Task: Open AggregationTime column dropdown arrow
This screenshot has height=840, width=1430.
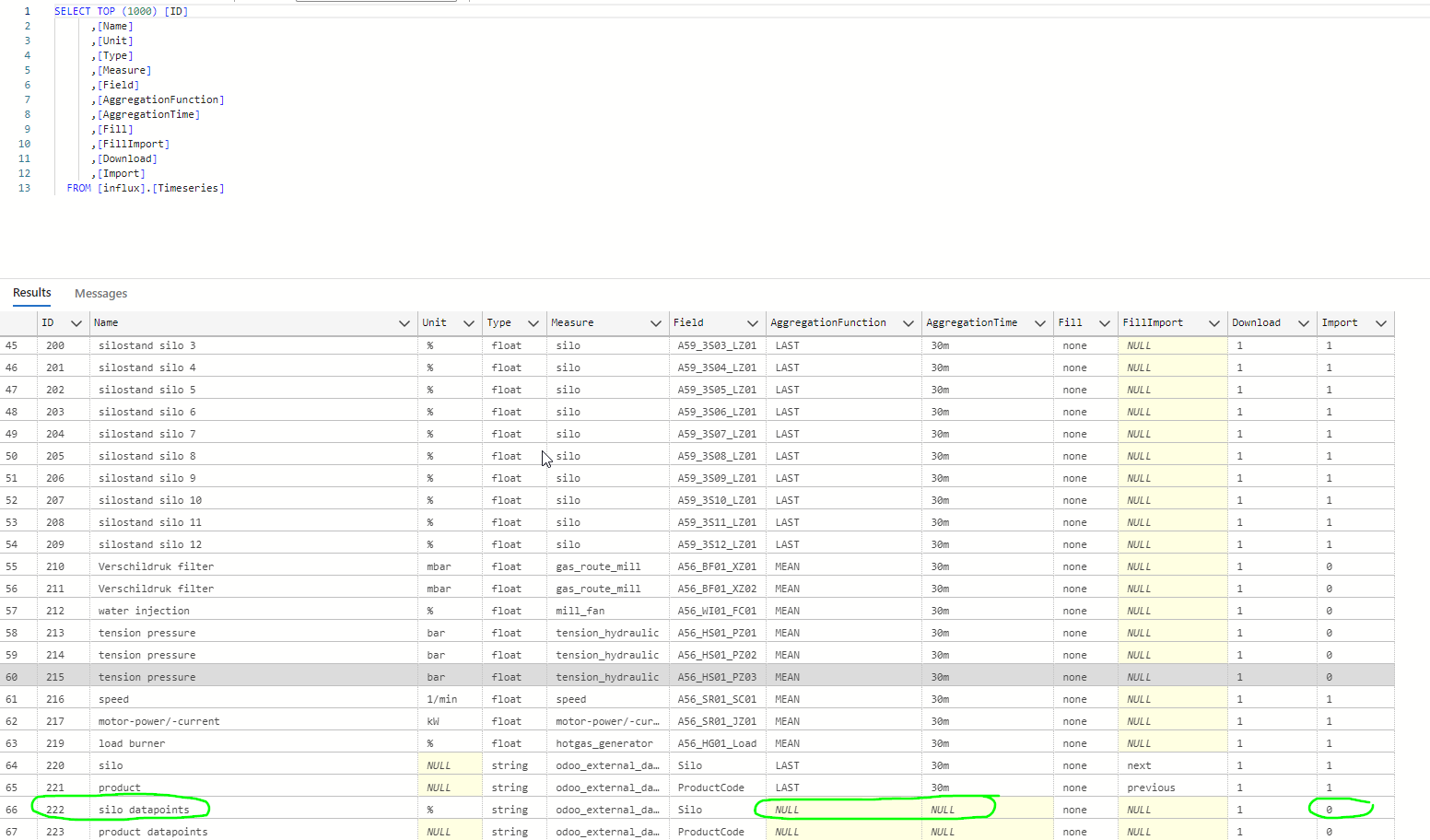Action: (1039, 323)
